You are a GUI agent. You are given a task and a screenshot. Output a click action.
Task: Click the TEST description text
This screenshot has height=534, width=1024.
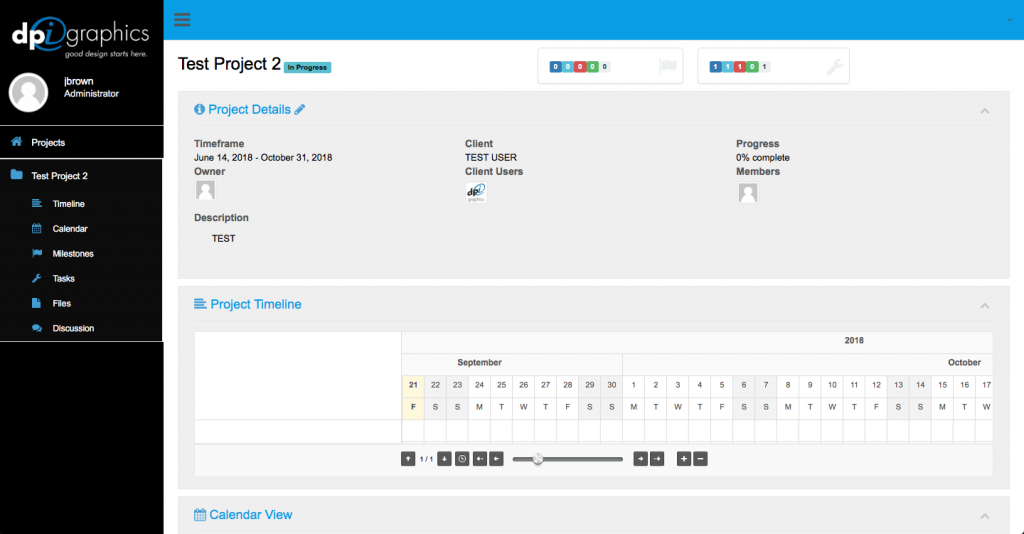(x=223, y=238)
